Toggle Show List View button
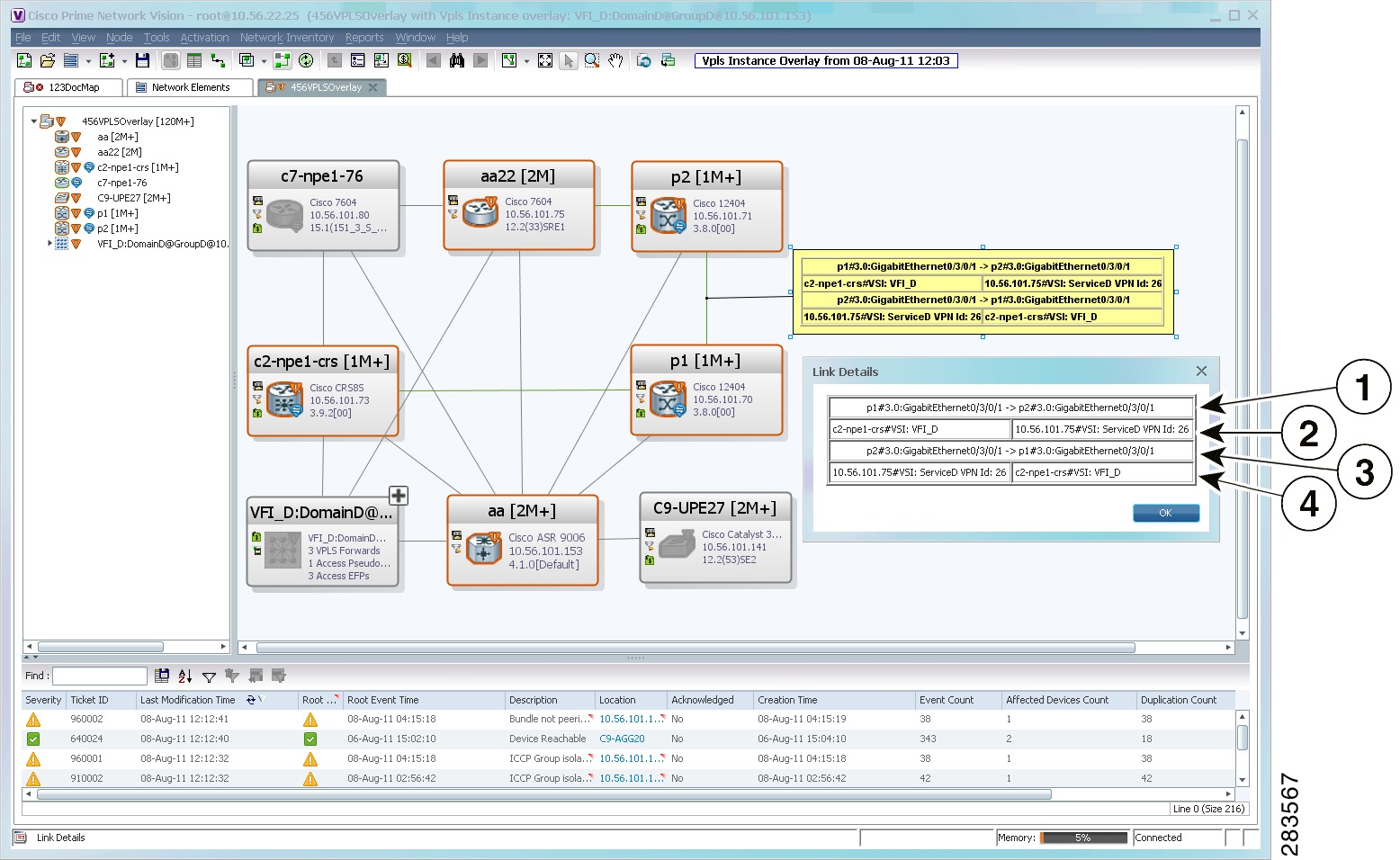 pyautogui.click(x=194, y=60)
